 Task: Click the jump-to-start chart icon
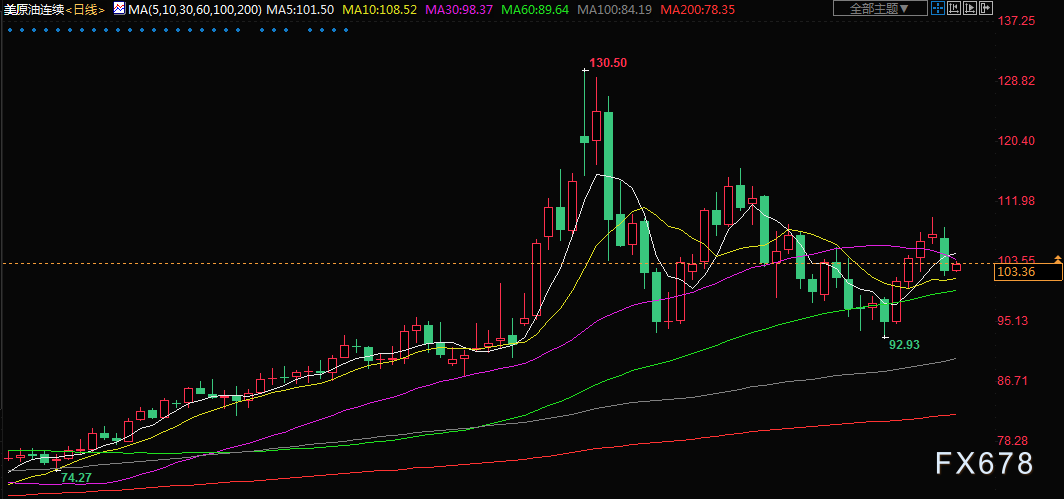click(x=954, y=8)
